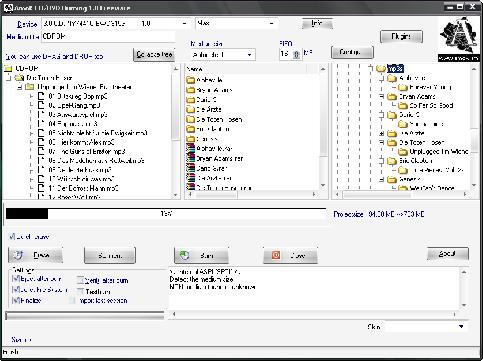
Task: Click the Device label link
Action: 27,24
